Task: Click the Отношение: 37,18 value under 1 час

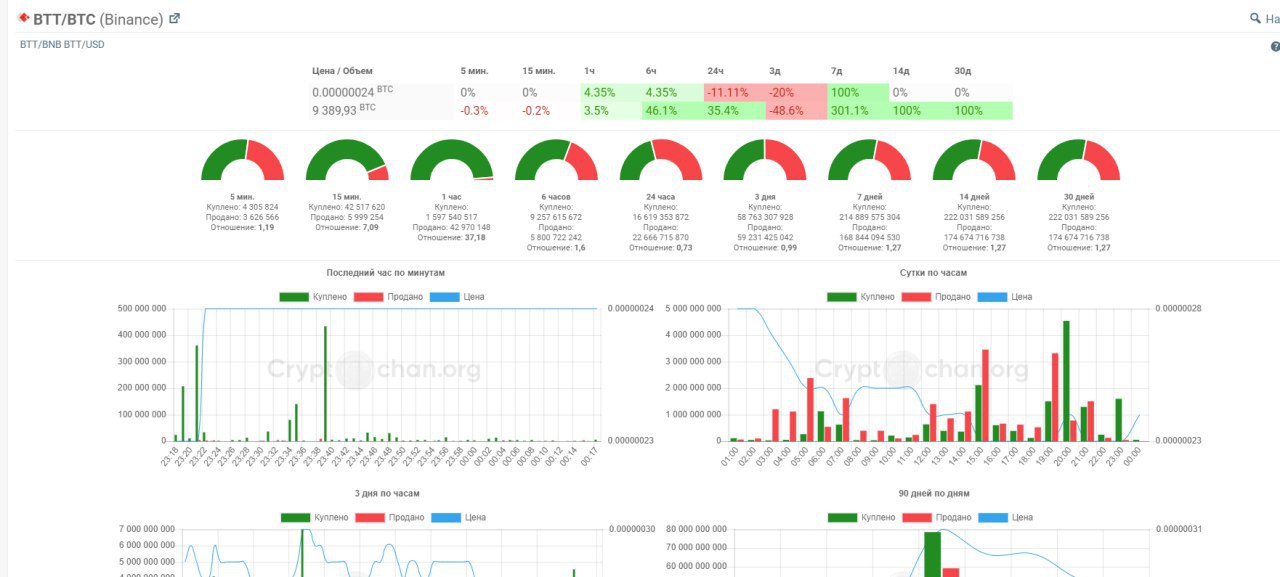Action: tap(451, 237)
